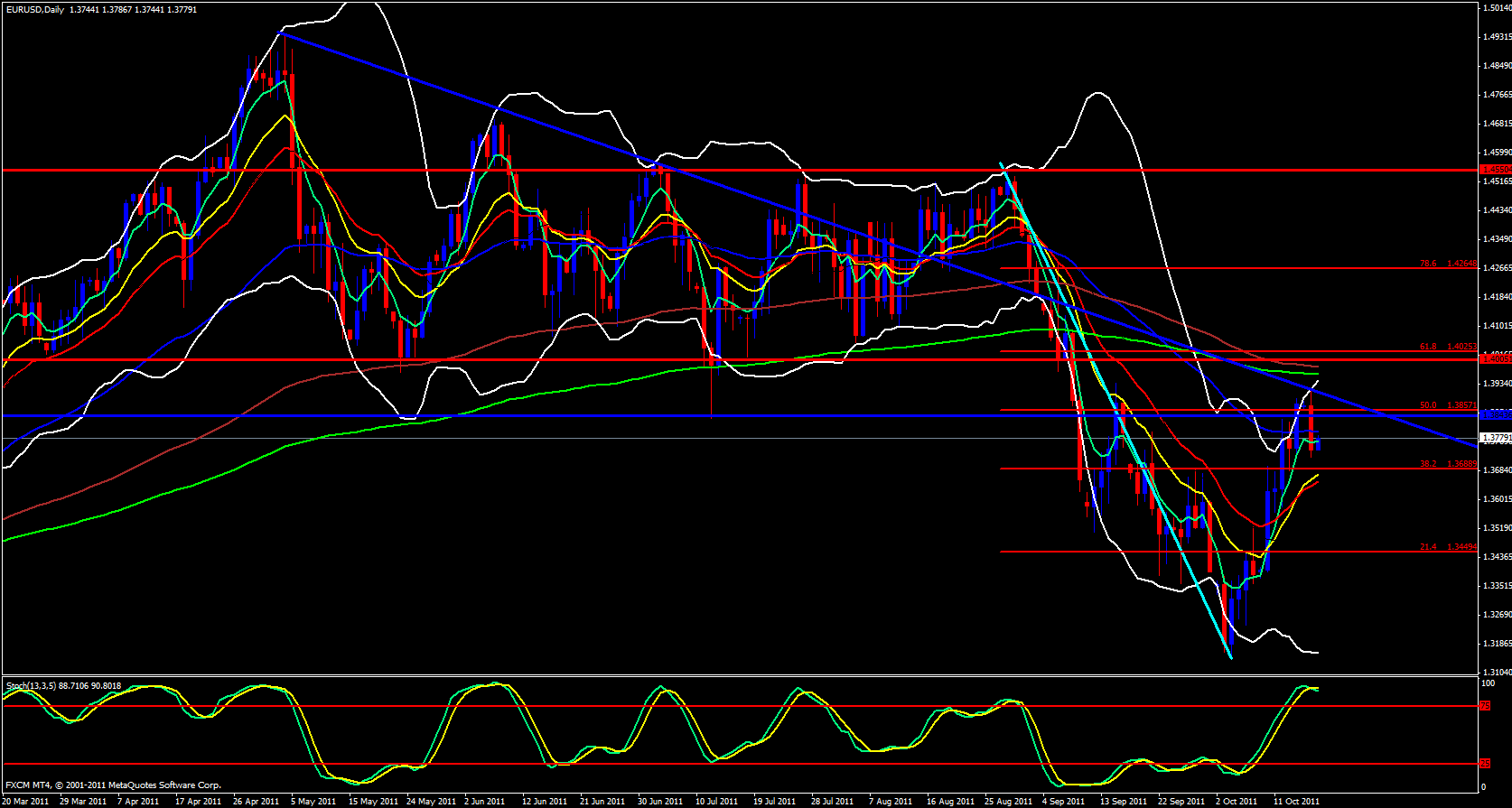Click the 20 Mar 2011 date label
Image resolution: width=1512 pixels, height=808 pixels.
26,802
